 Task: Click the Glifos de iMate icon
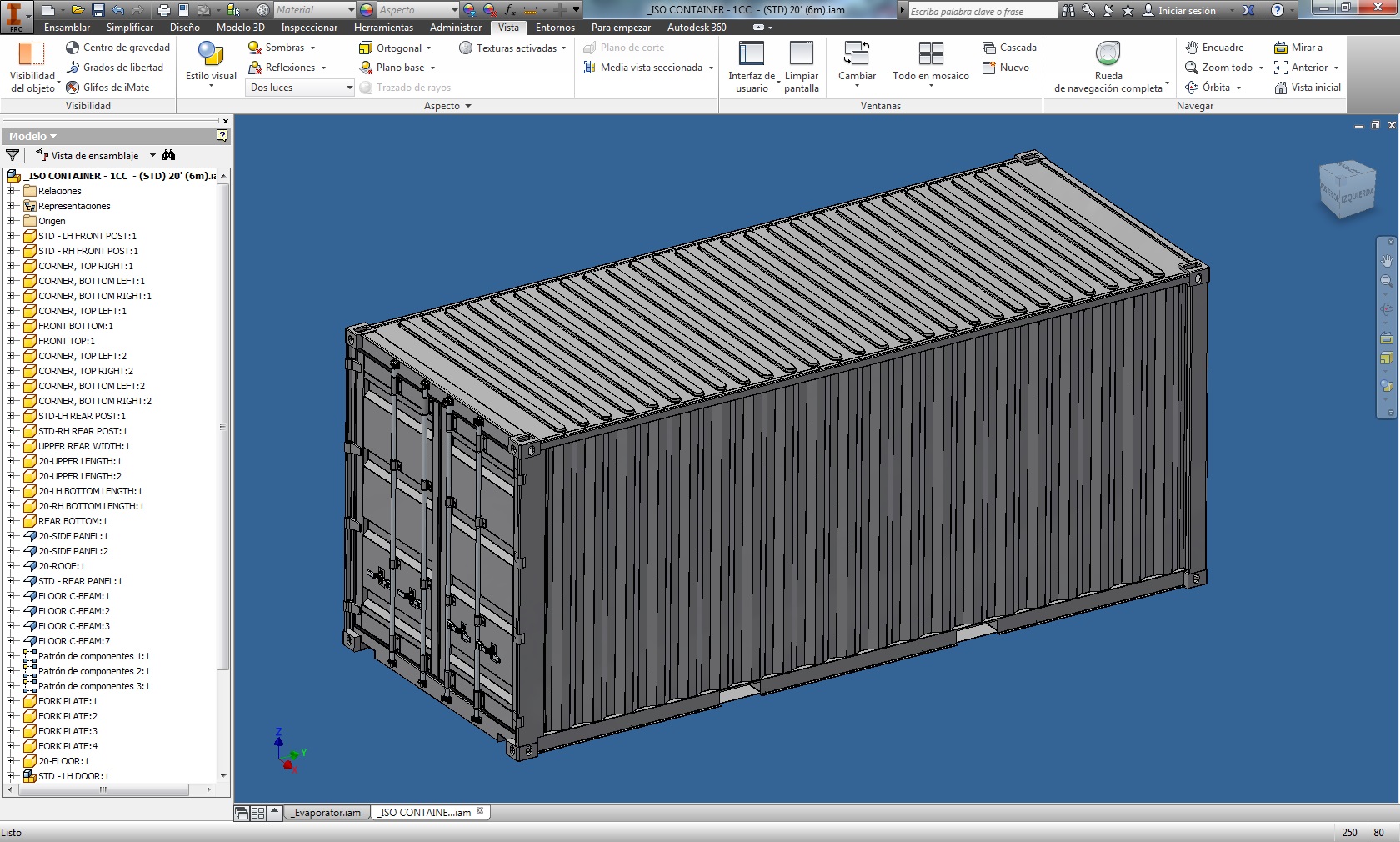pos(72,88)
